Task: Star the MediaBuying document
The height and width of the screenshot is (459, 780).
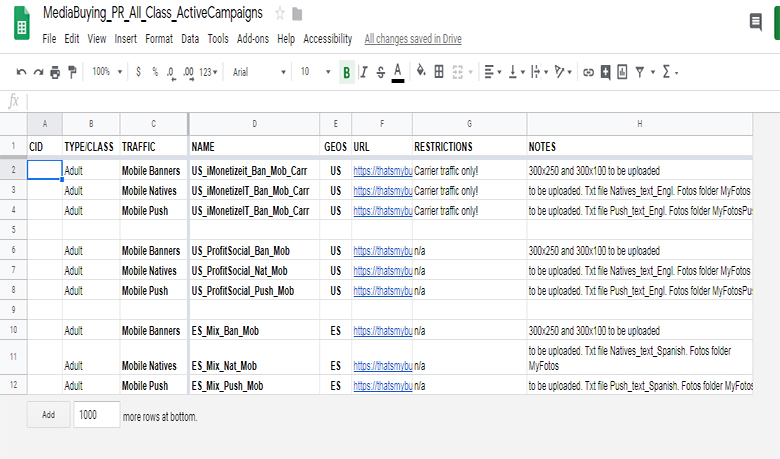Action: click(280, 13)
